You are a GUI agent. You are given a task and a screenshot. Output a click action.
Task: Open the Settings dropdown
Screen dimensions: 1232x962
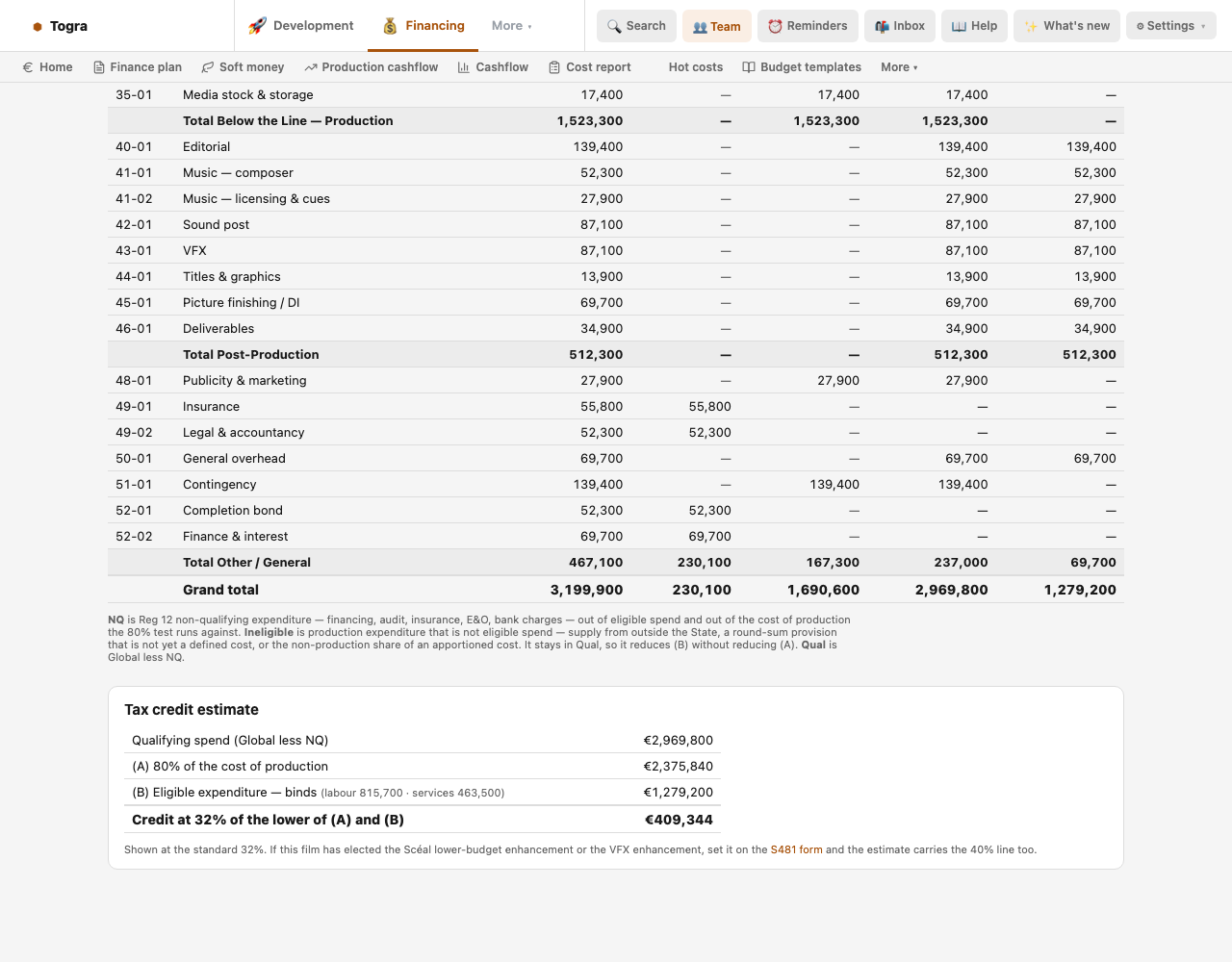1171,26
